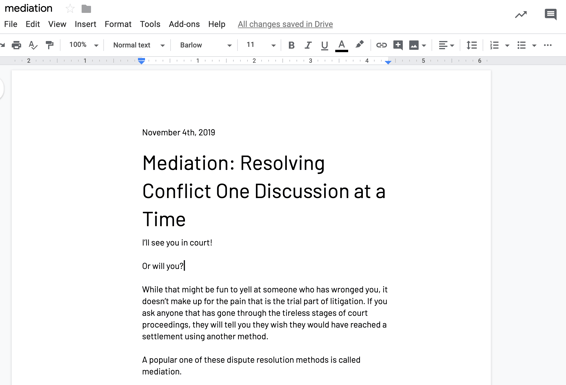The height and width of the screenshot is (385, 566).
Task: Click the Move to folder icon
Action: point(86,9)
